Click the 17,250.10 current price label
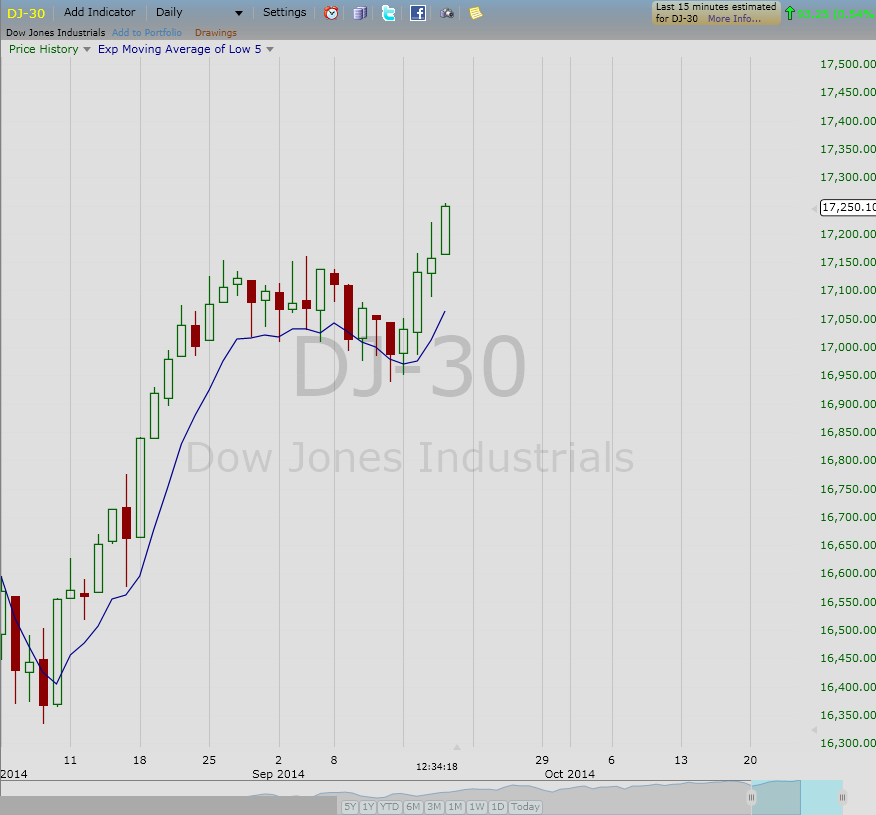The width and height of the screenshot is (876, 815). tap(848, 207)
